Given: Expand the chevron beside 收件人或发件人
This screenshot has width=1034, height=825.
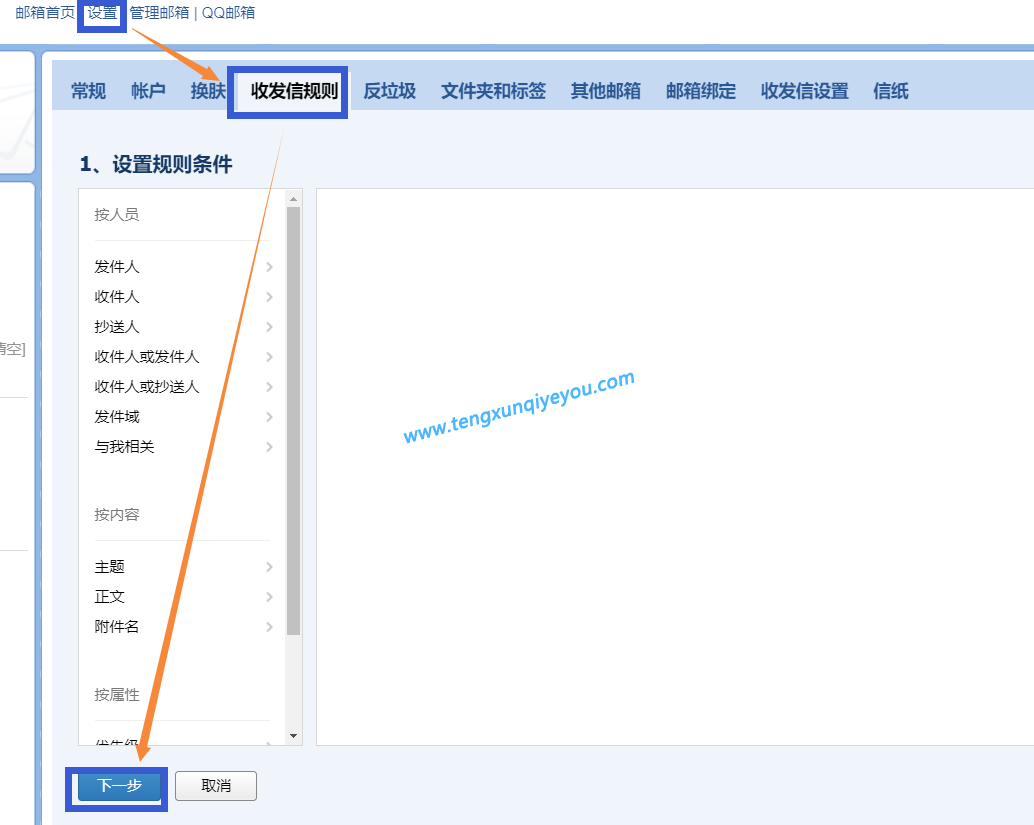Looking at the screenshot, I should click(269, 357).
